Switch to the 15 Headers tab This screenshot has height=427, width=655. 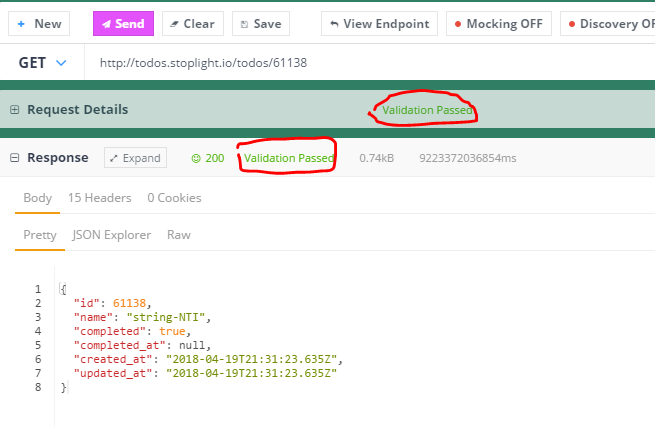(x=99, y=198)
